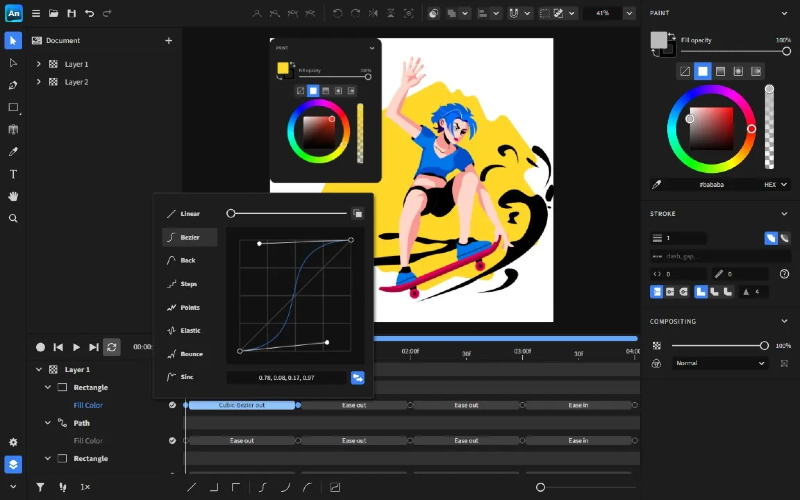
Task: Undo the last action
Action: pyautogui.click(x=89, y=13)
